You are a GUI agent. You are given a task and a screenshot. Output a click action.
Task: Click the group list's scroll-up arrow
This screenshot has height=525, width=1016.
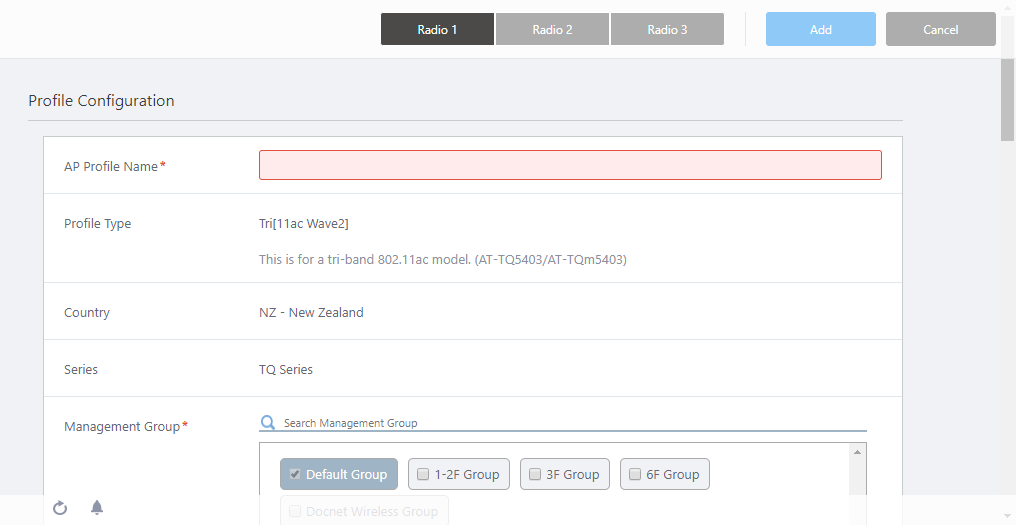coord(857,453)
